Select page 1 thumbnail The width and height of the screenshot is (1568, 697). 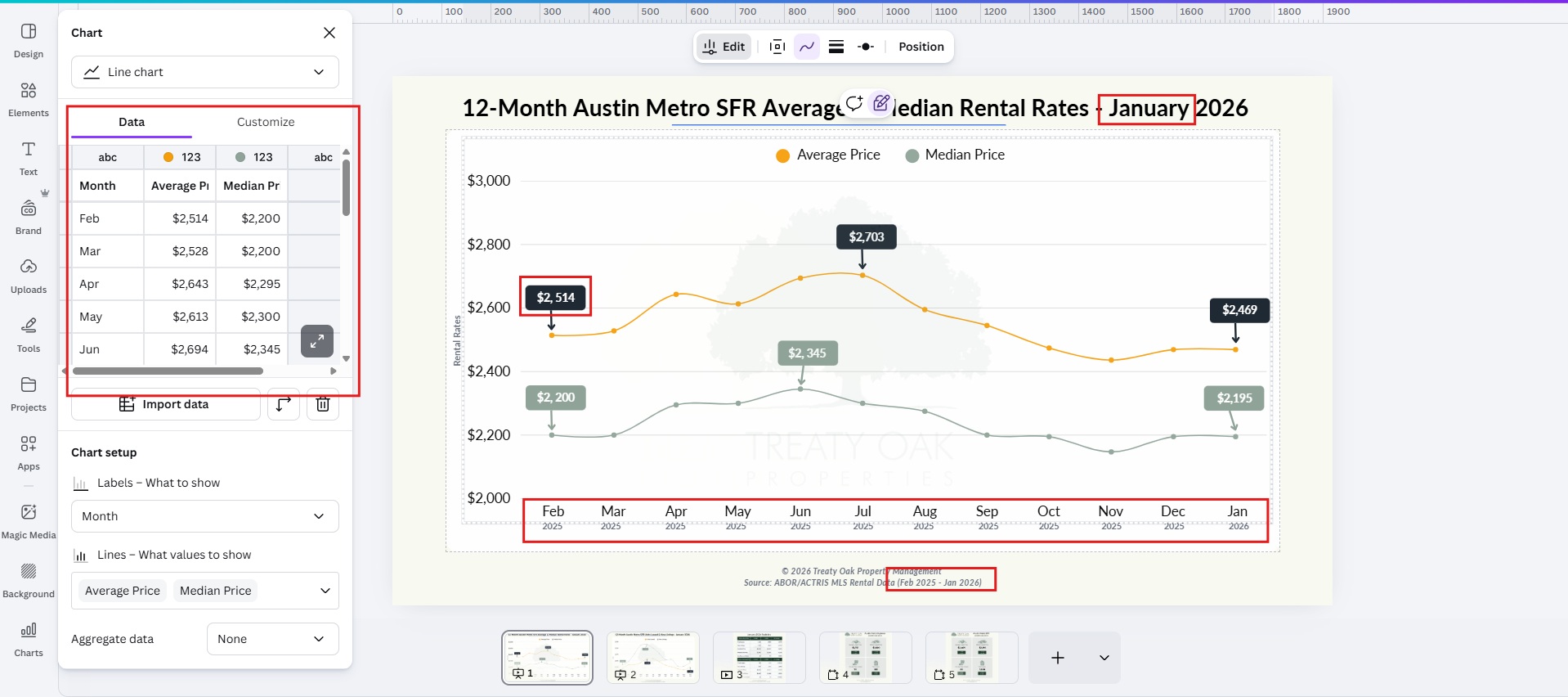[547, 657]
